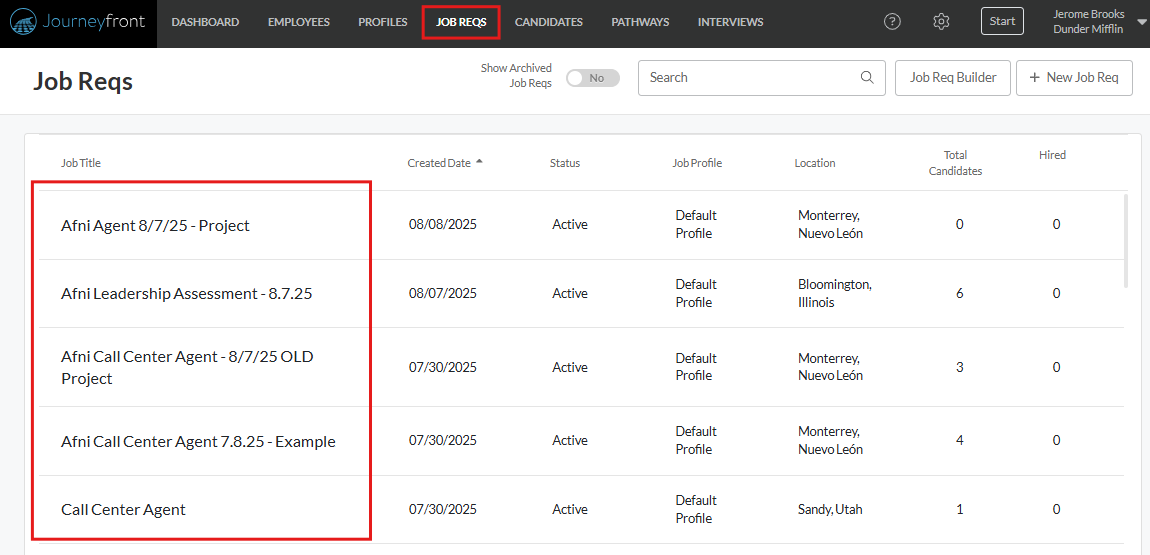The height and width of the screenshot is (555, 1150).
Task: Click the 08/07/2025 created date
Action: pos(443,293)
